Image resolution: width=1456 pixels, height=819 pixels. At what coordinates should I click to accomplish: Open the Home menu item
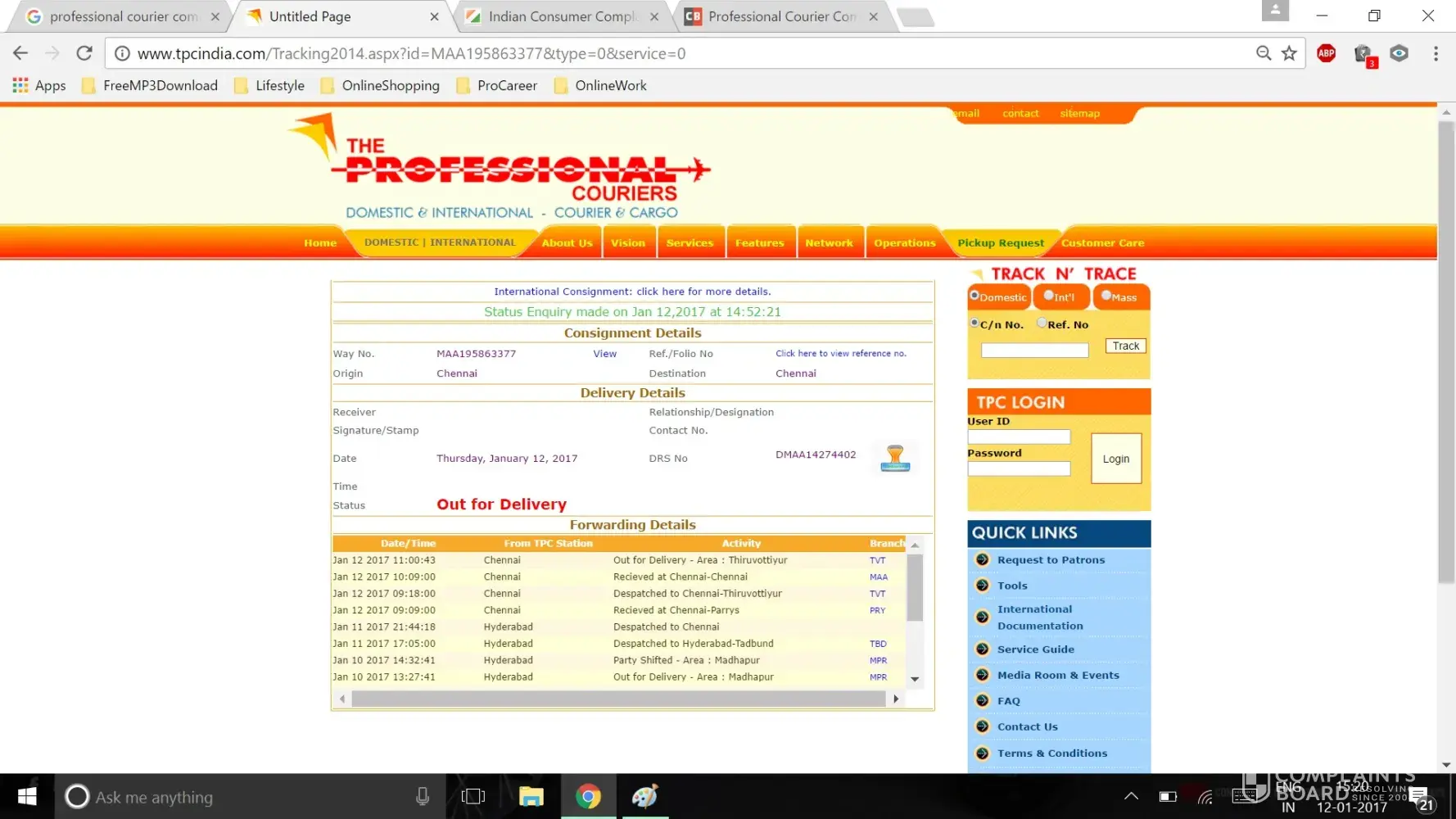click(x=320, y=243)
